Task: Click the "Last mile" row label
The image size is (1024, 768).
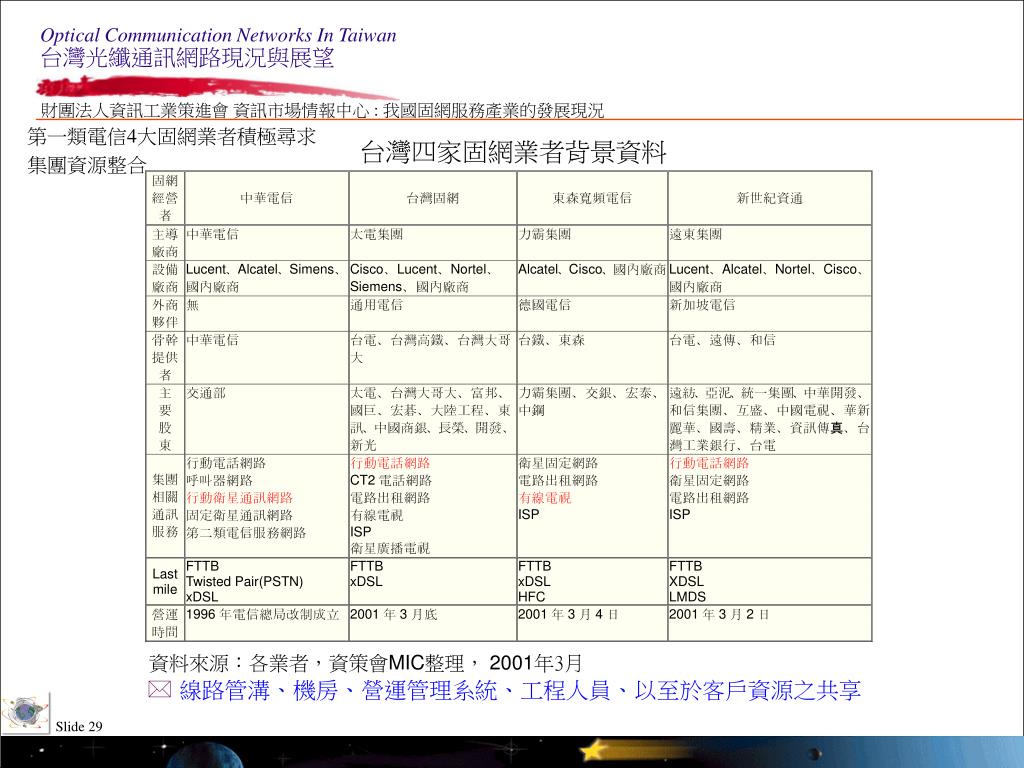Action: 165,581
